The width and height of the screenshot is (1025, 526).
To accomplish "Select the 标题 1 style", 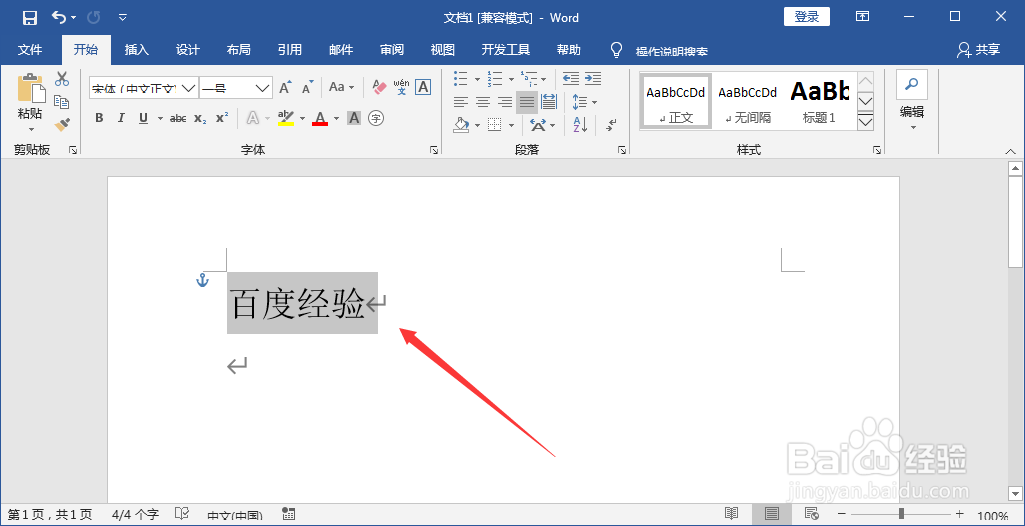I will pyautogui.click(x=819, y=100).
